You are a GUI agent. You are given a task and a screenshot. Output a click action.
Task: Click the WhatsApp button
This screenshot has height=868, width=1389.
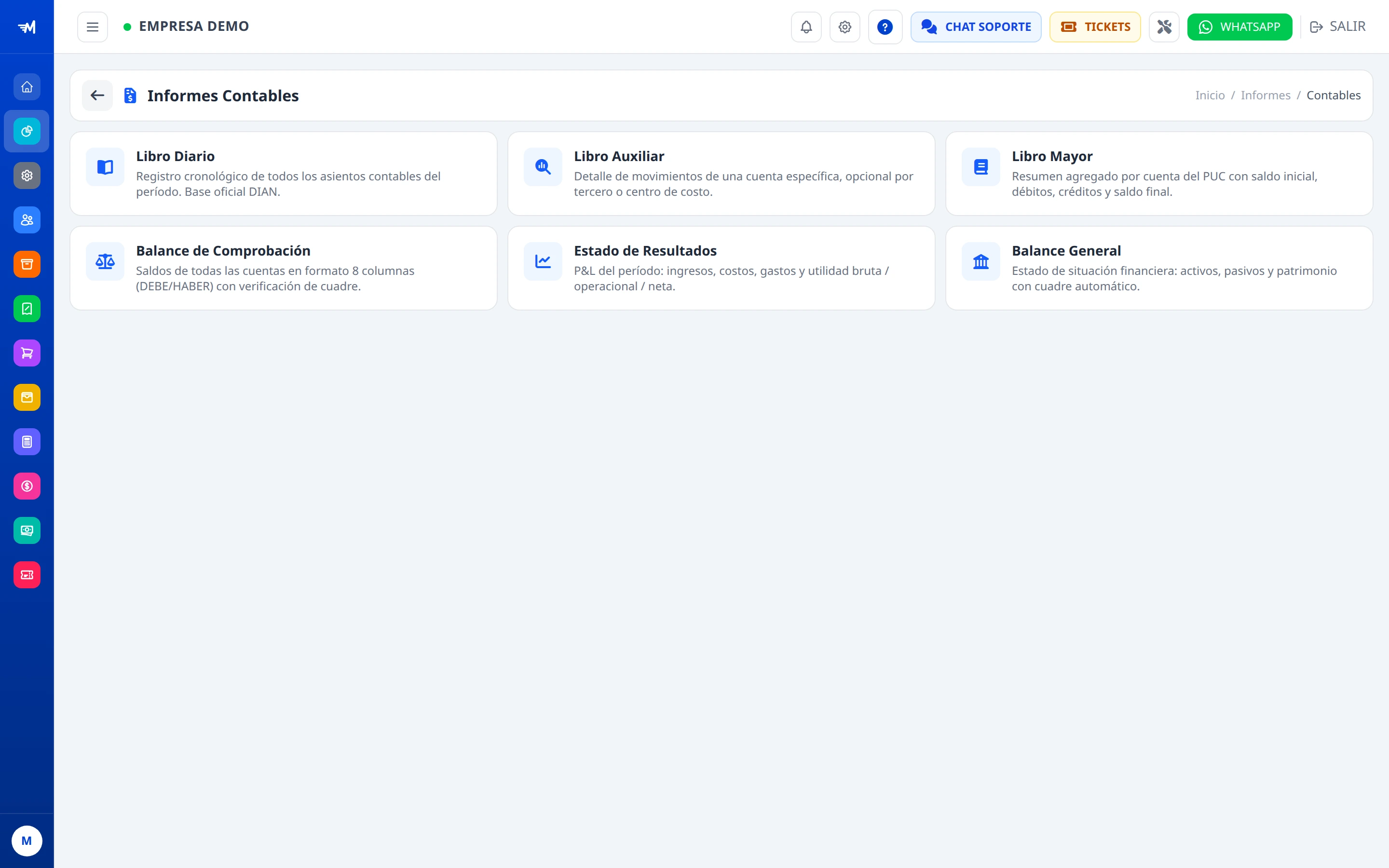point(1239,27)
